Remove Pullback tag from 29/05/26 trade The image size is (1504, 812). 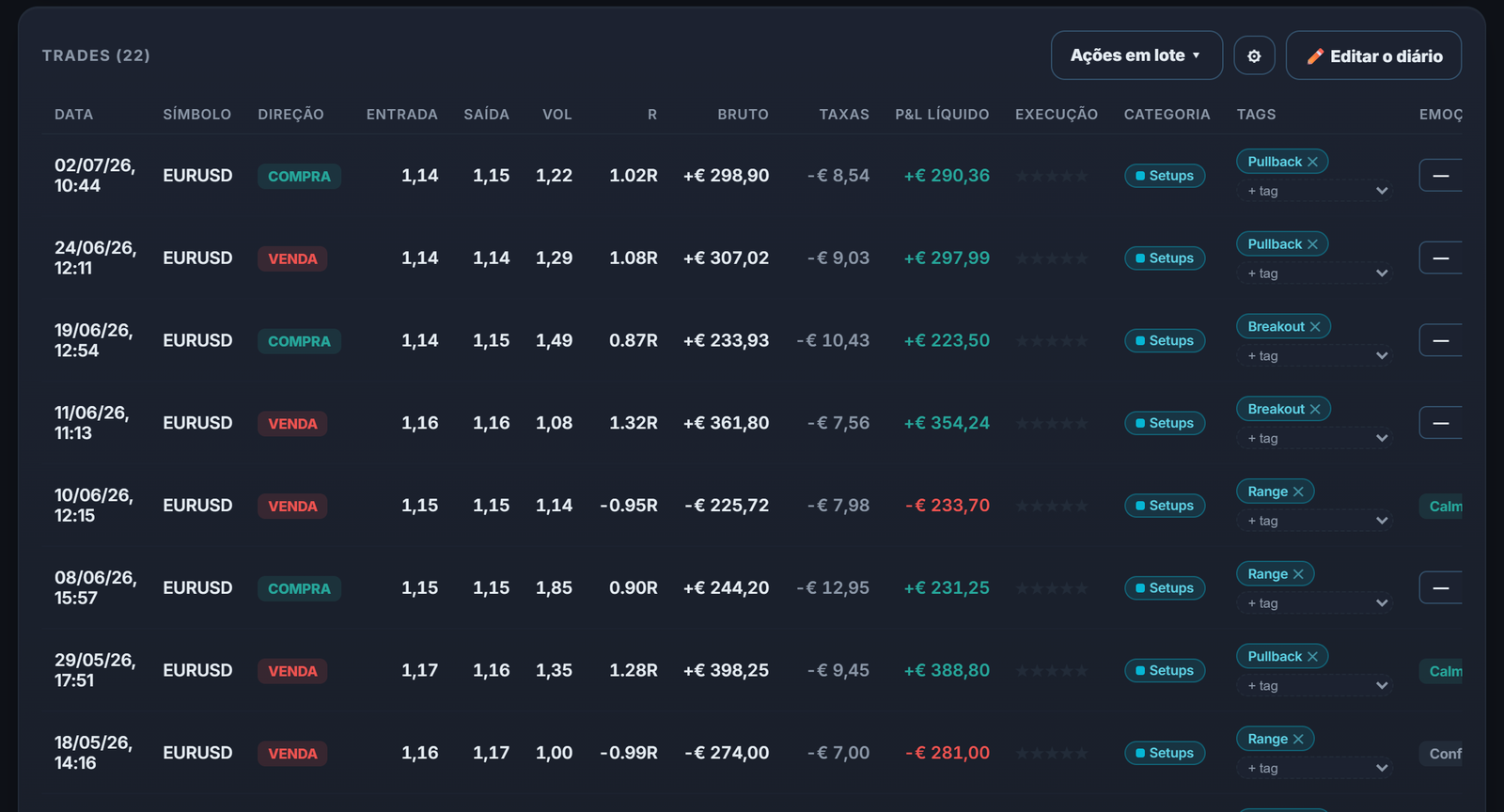point(1312,657)
